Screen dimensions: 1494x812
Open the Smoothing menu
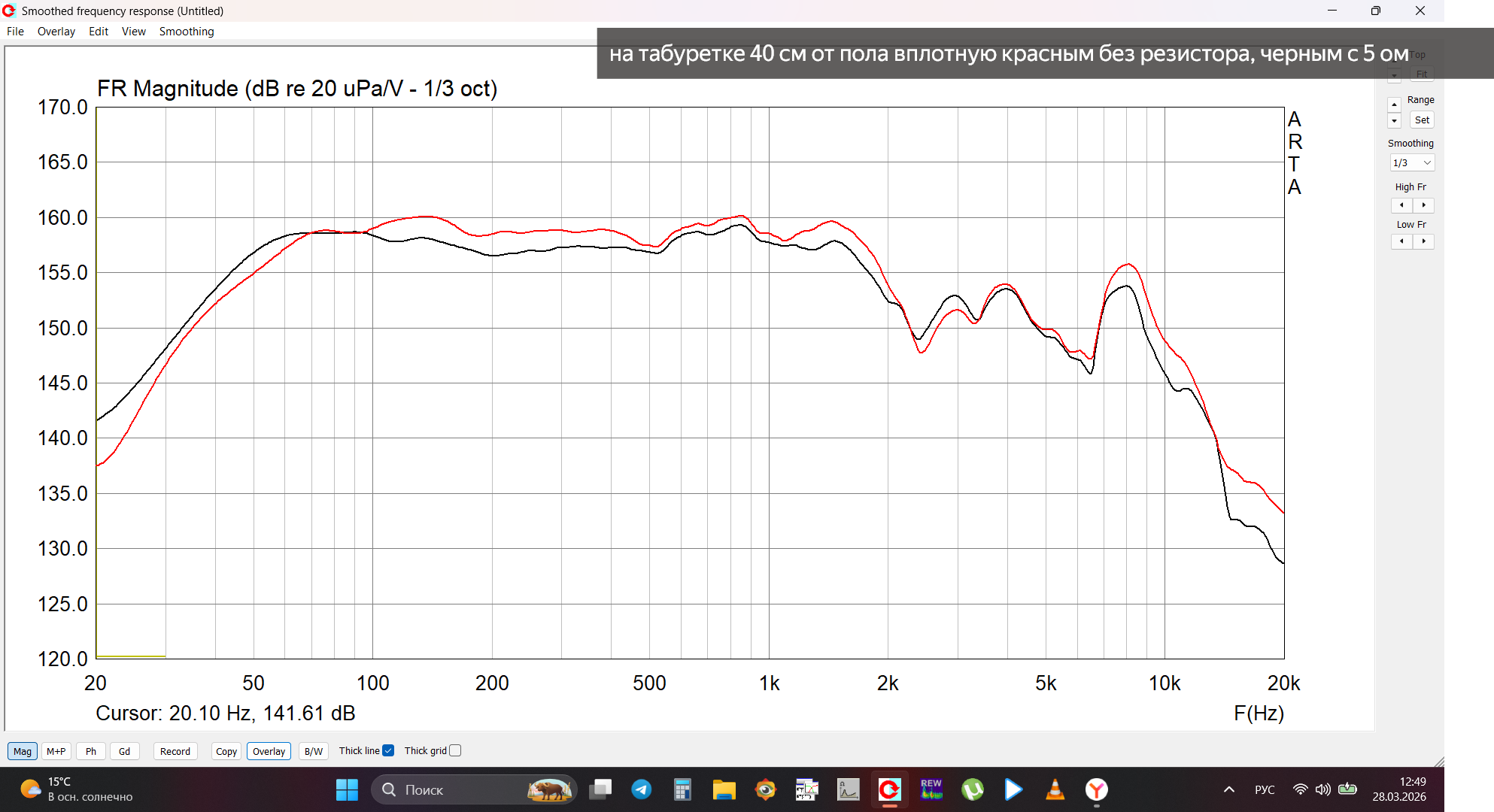click(x=187, y=32)
